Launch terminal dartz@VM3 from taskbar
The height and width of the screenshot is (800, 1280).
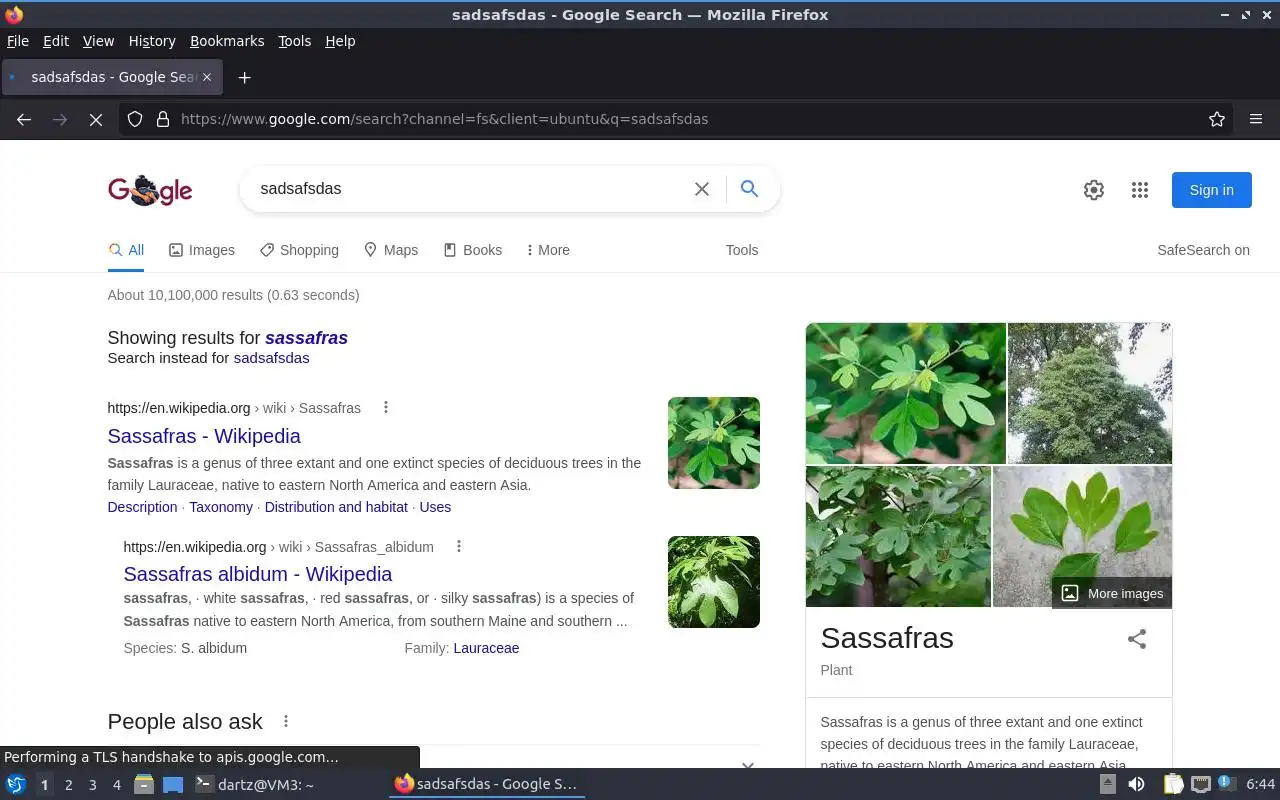click(x=254, y=784)
